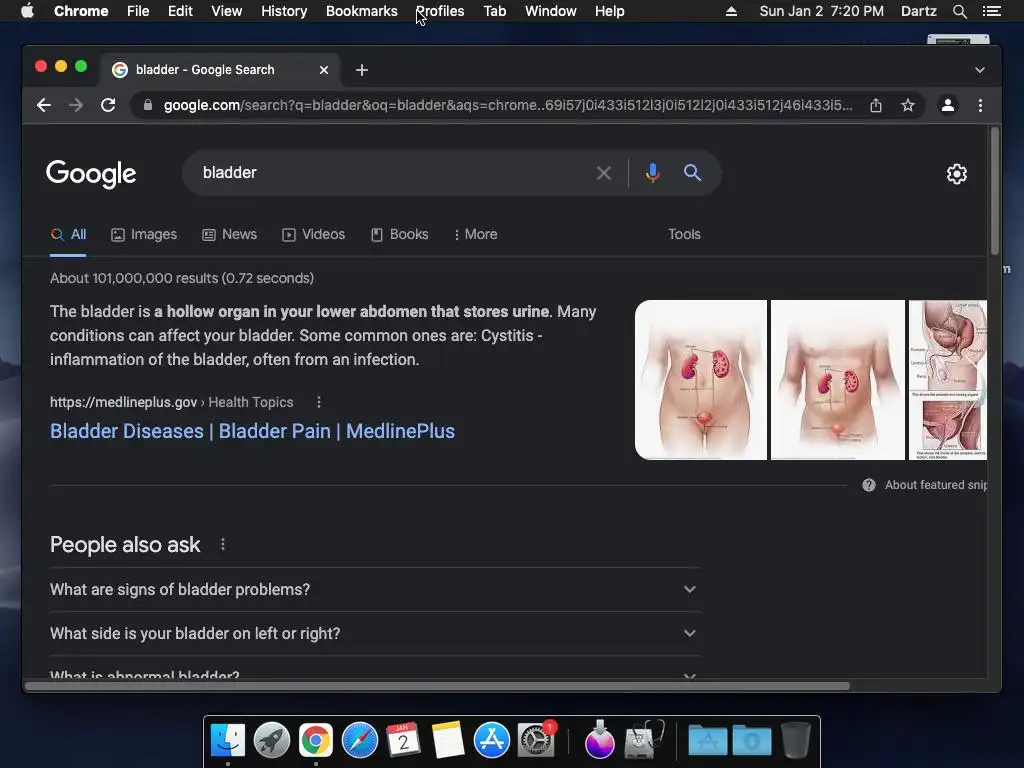Bookmark this page with the star icon
This screenshot has width=1024, height=768.
pos(908,105)
